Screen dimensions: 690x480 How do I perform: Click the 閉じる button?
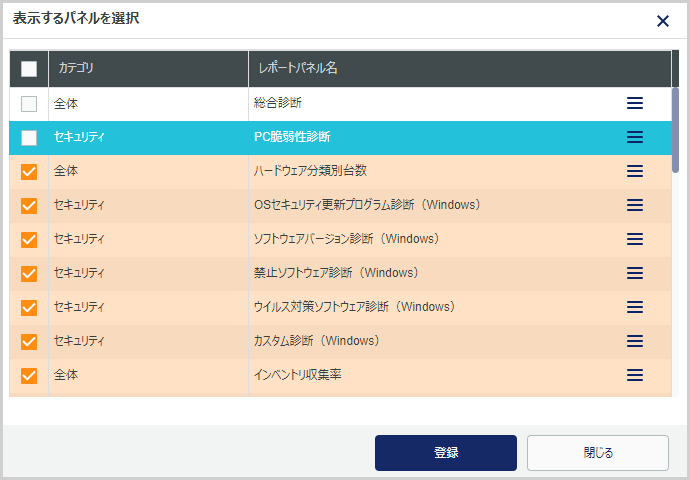[598, 453]
